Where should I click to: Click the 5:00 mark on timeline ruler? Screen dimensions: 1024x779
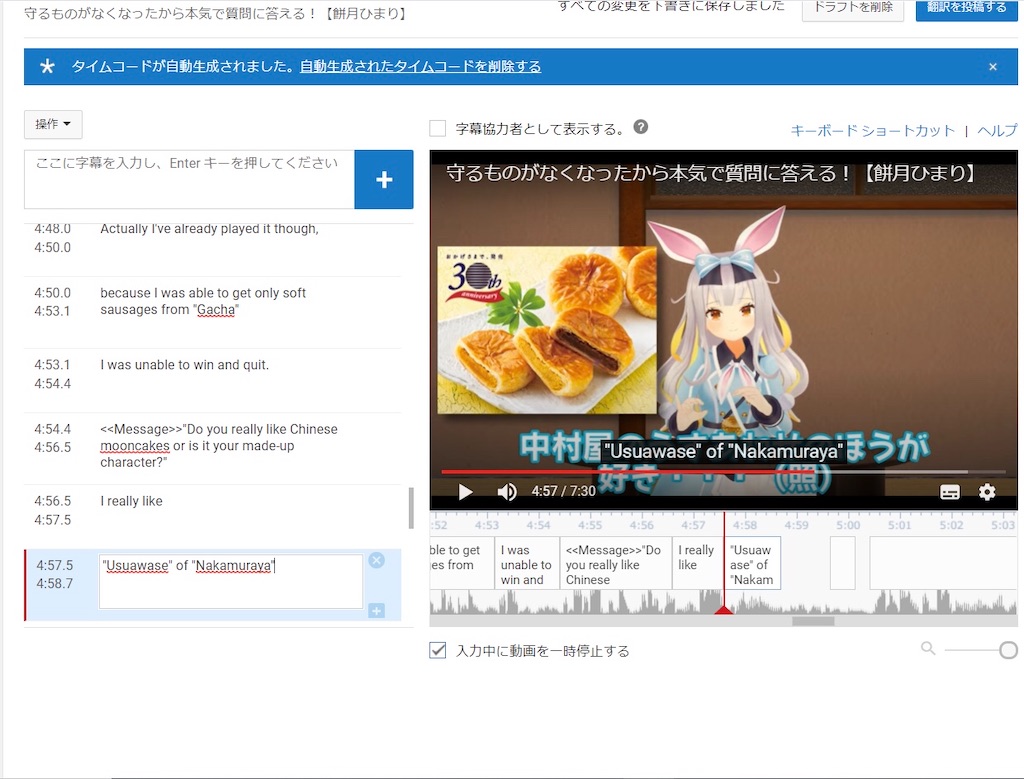point(848,525)
